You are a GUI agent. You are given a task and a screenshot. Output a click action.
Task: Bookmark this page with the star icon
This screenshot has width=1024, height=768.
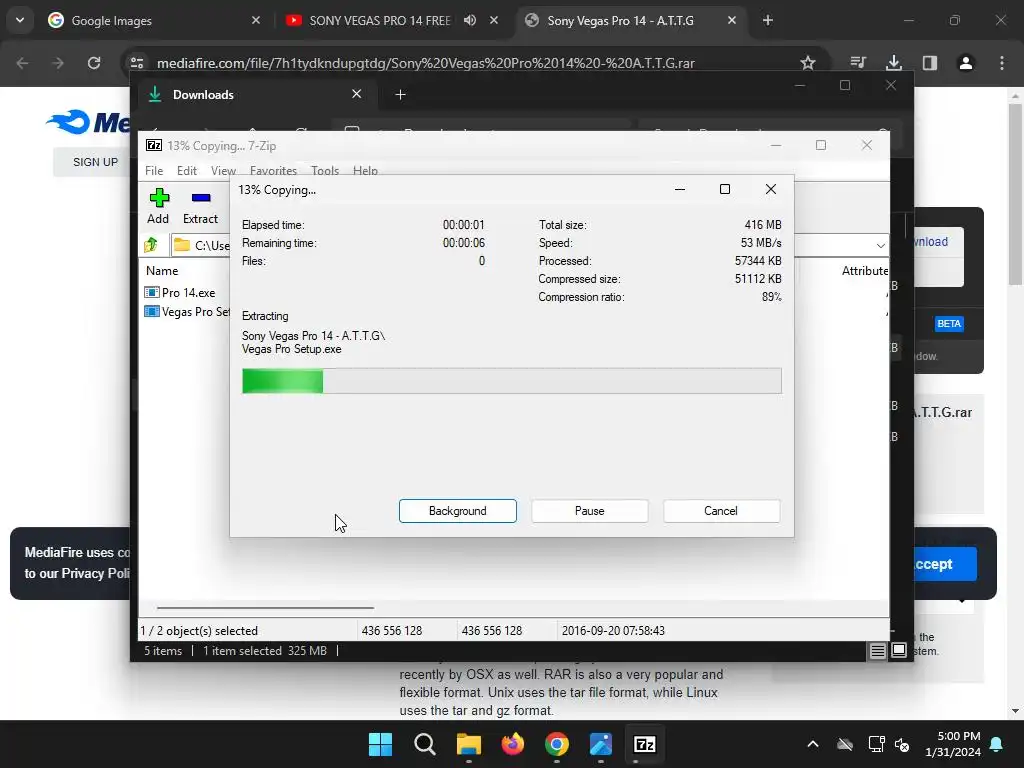(x=808, y=63)
